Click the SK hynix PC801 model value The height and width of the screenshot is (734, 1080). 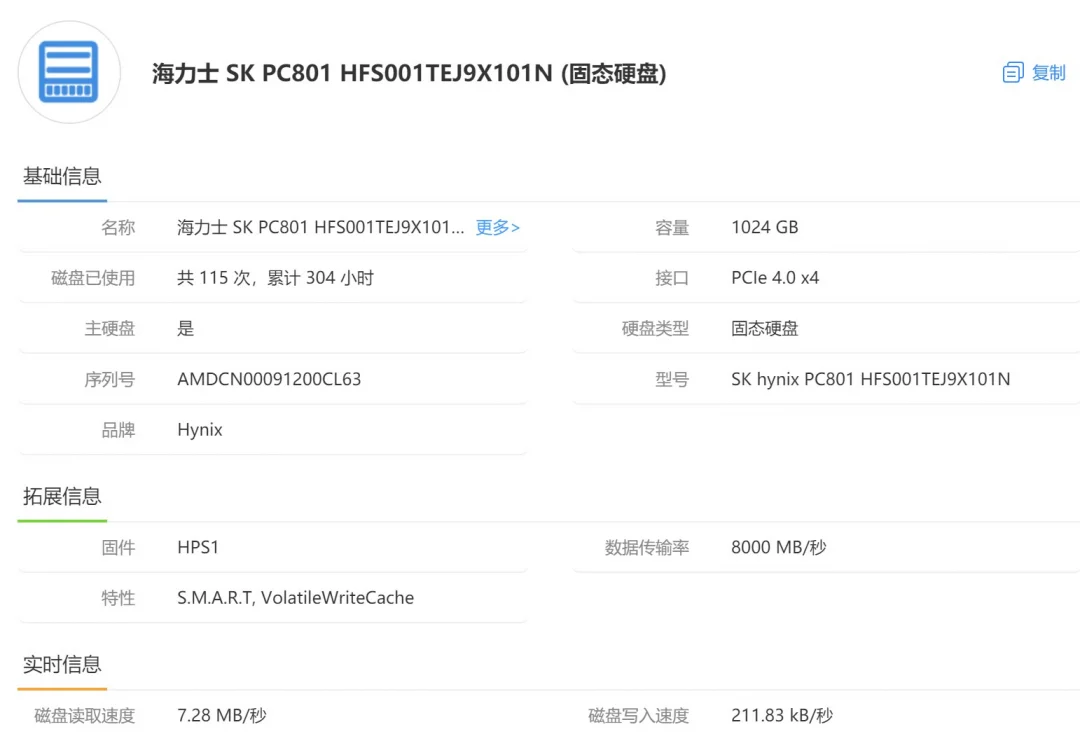pos(870,379)
